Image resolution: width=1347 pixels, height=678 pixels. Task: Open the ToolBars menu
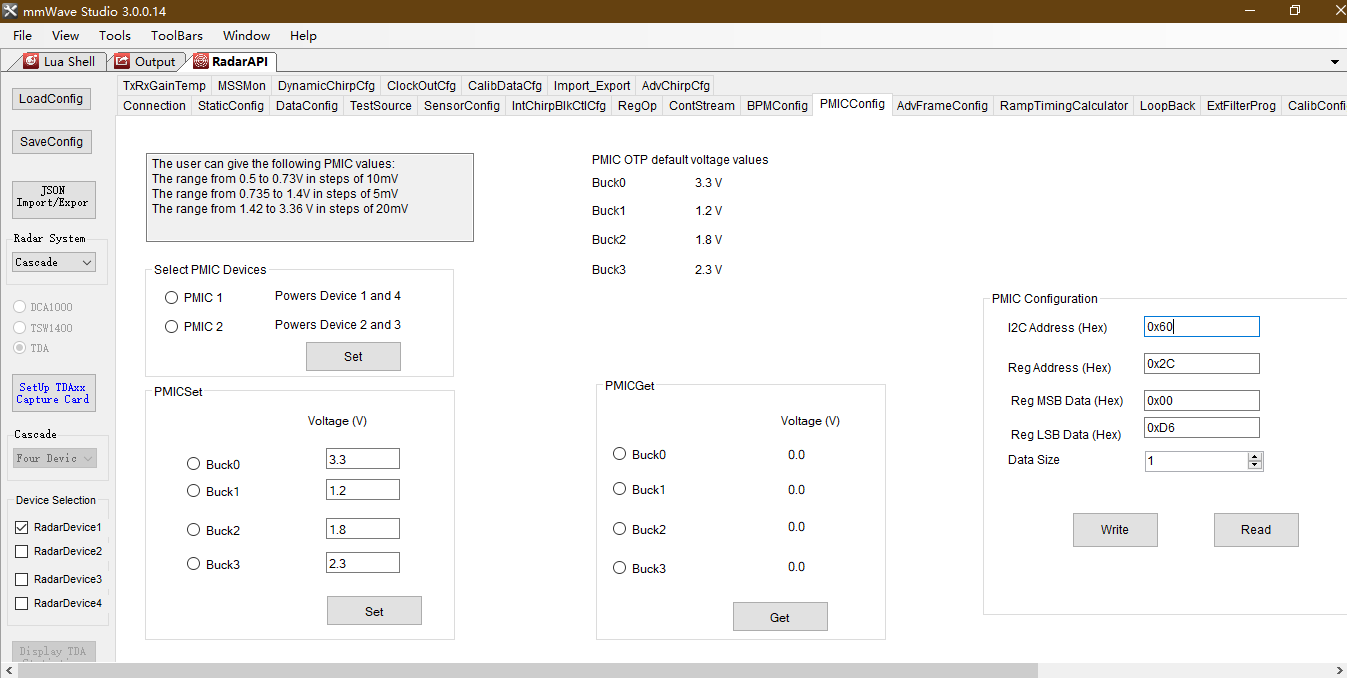(x=177, y=35)
